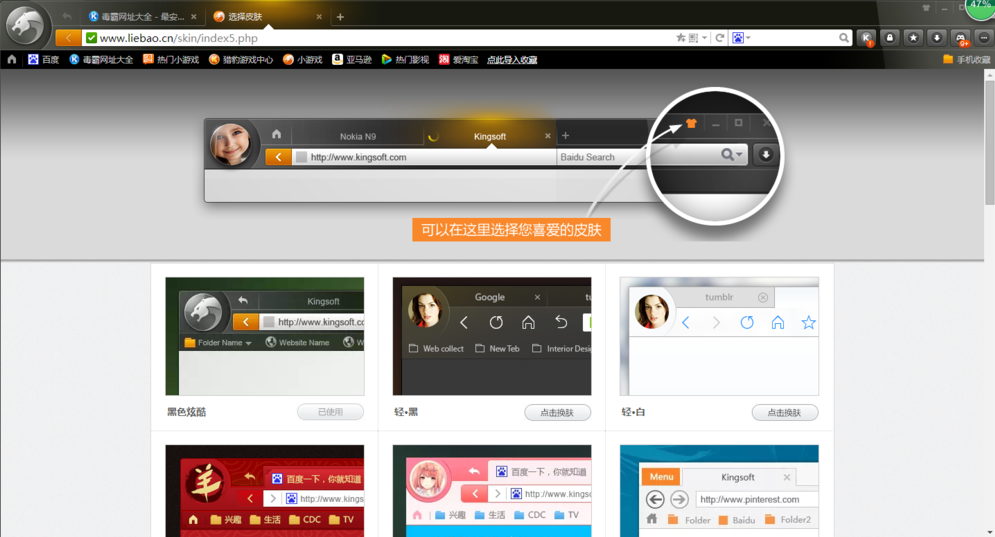Click the 可以在这里选择您喜爱的皮肤 orange banner
The height and width of the screenshot is (537, 995).
pos(511,230)
